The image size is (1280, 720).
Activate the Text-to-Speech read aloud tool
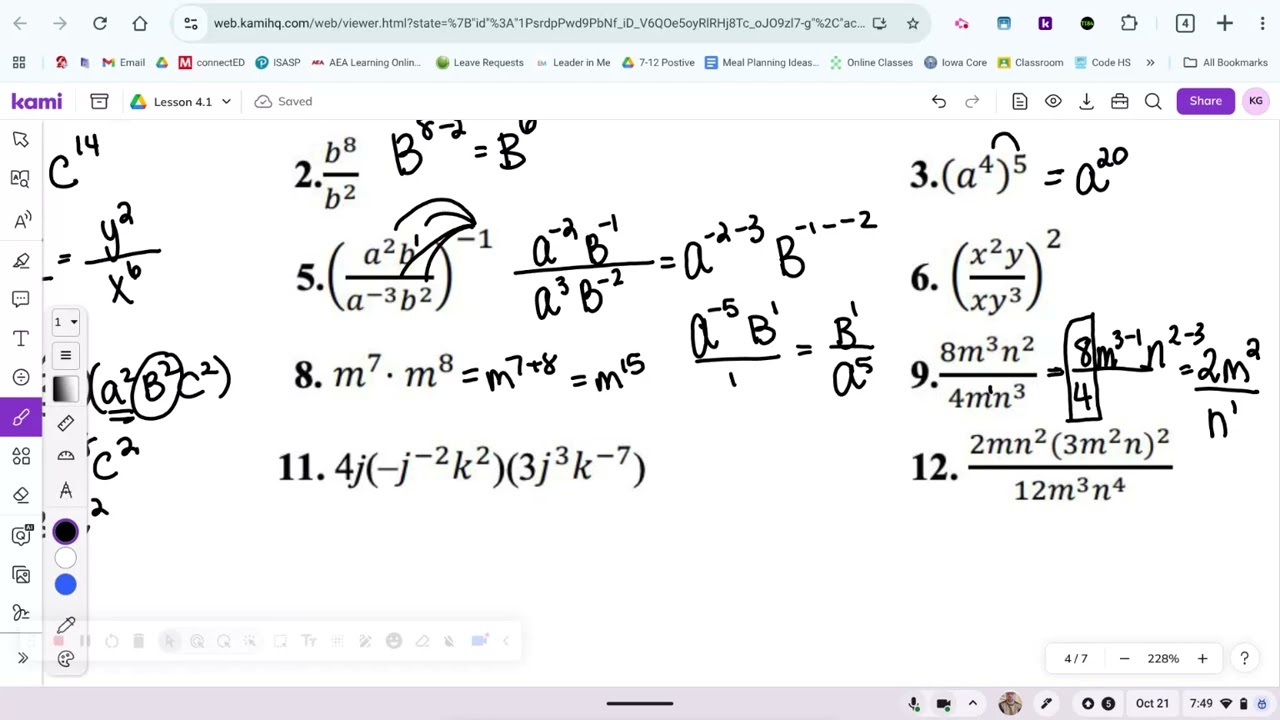21,219
